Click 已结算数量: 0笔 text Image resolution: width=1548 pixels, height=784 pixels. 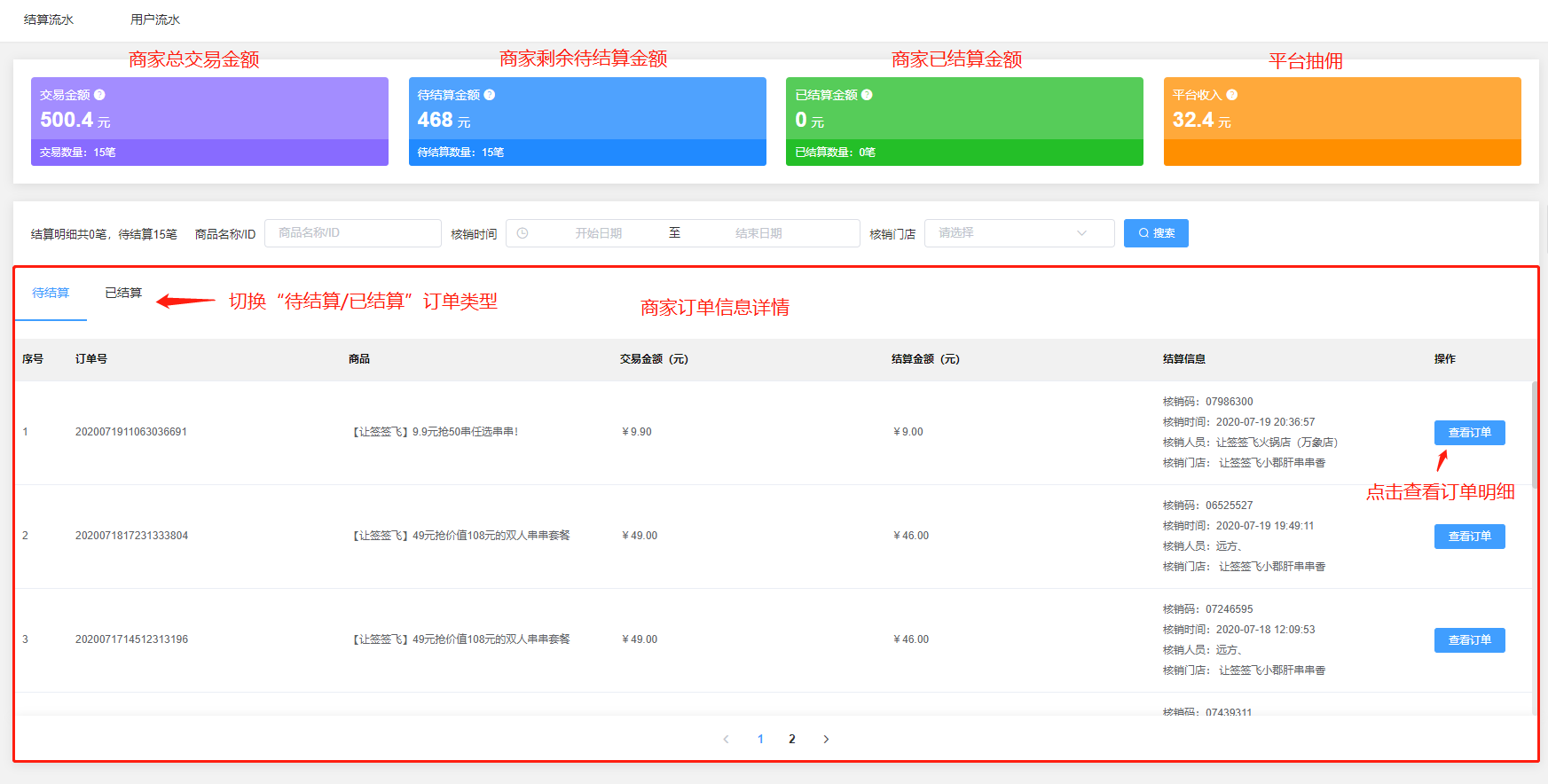pyautogui.click(x=835, y=153)
